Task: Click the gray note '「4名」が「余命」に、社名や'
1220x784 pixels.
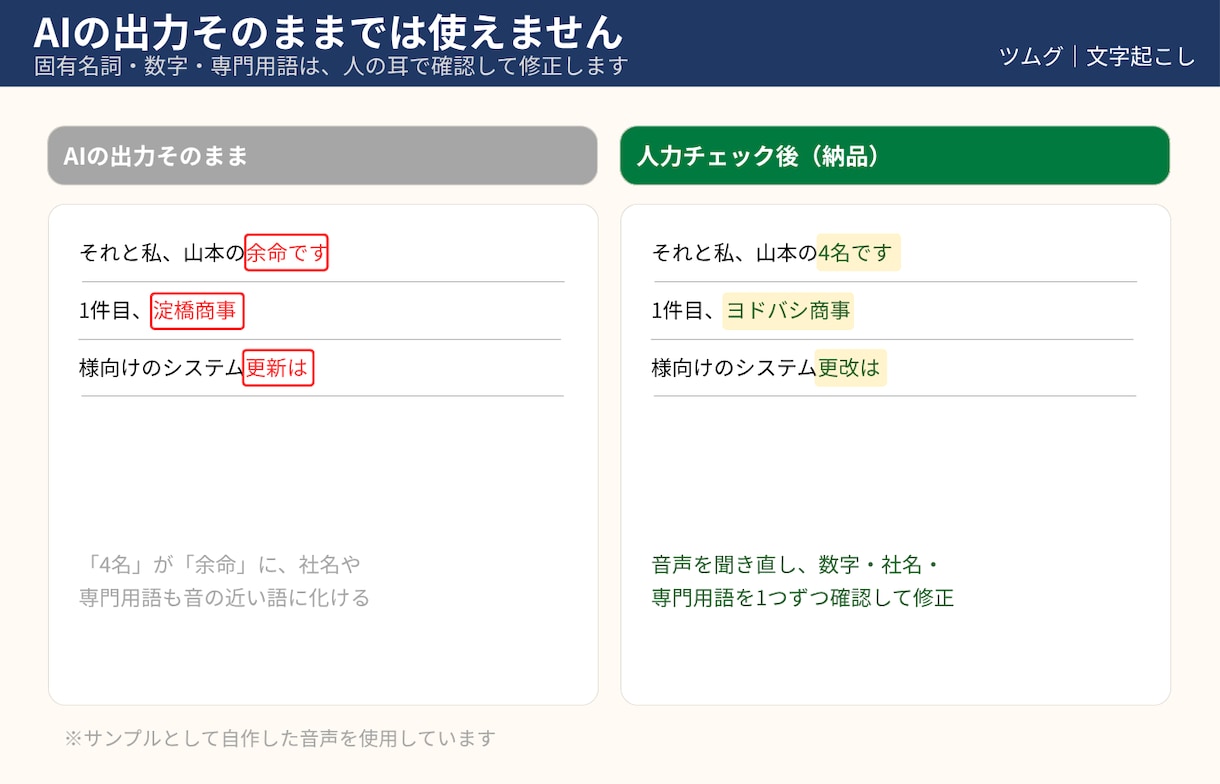Action: coord(221,565)
